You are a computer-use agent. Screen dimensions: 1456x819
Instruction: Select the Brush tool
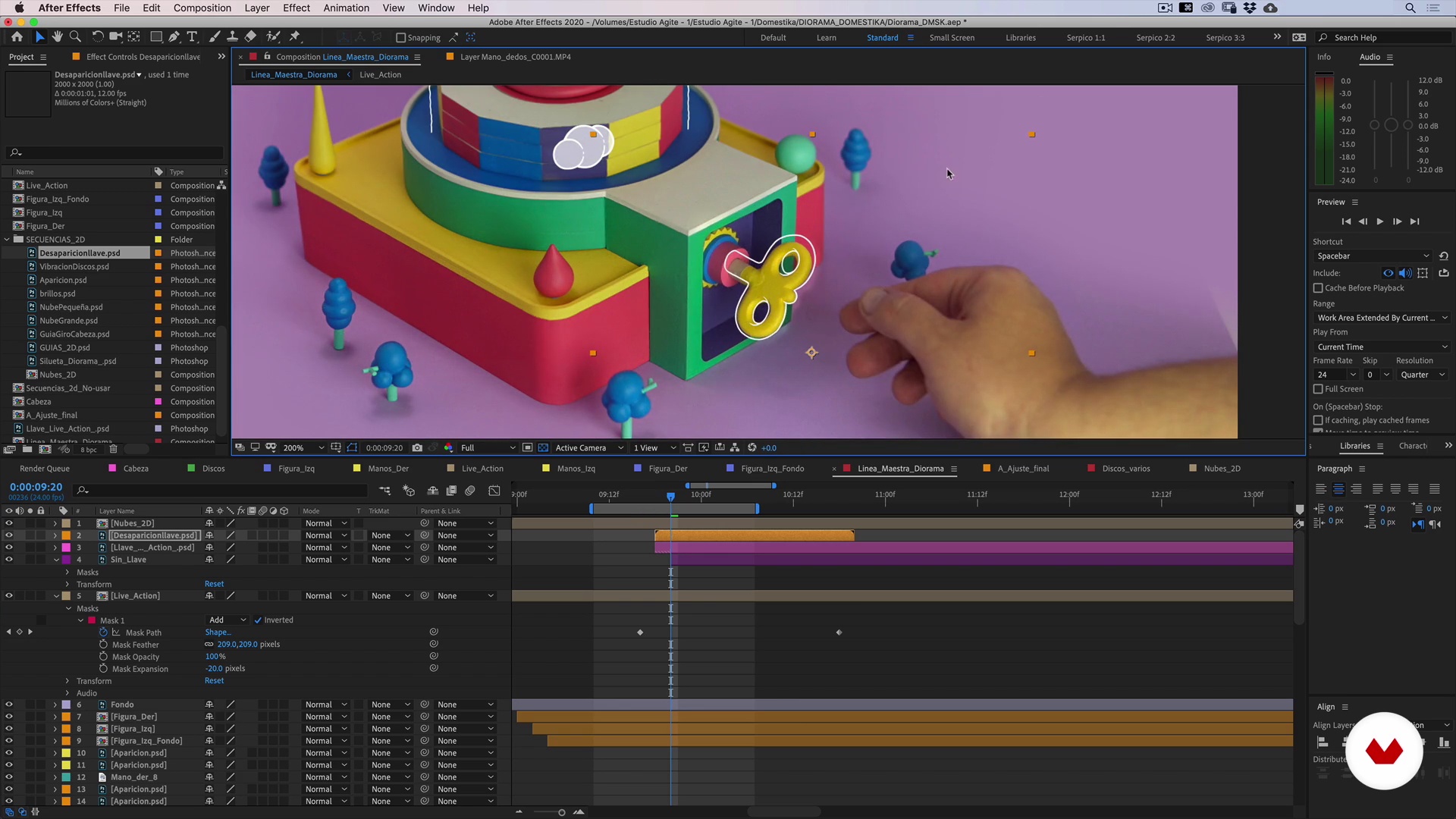click(215, 36)
